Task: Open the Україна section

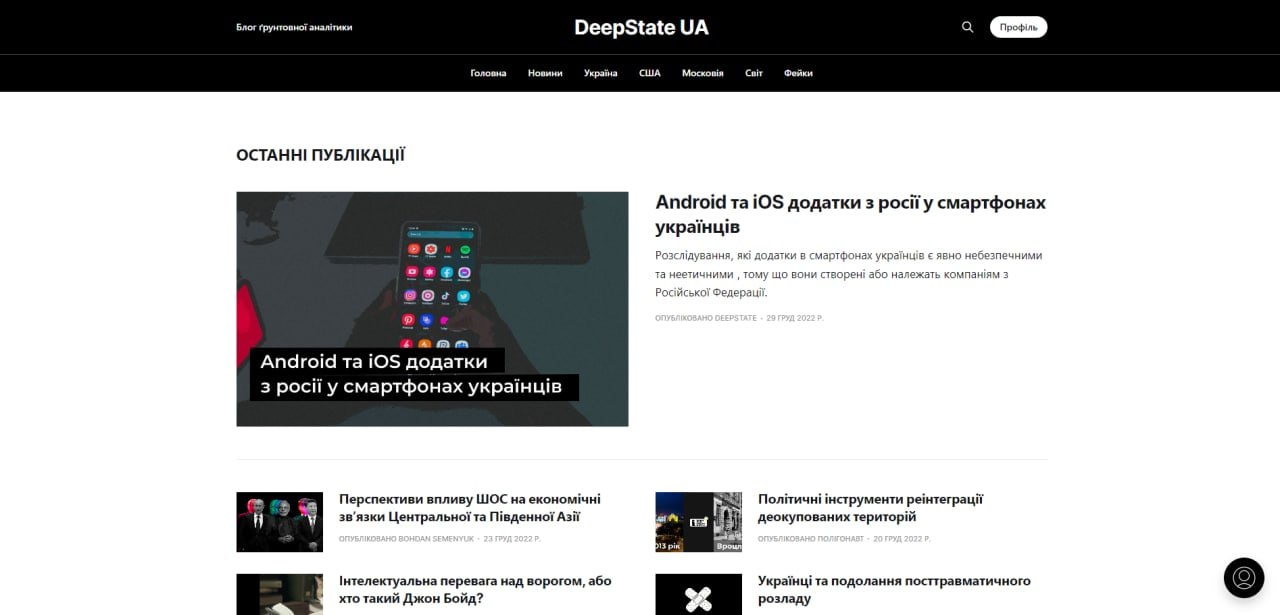Action: click(x=601, y=73)
